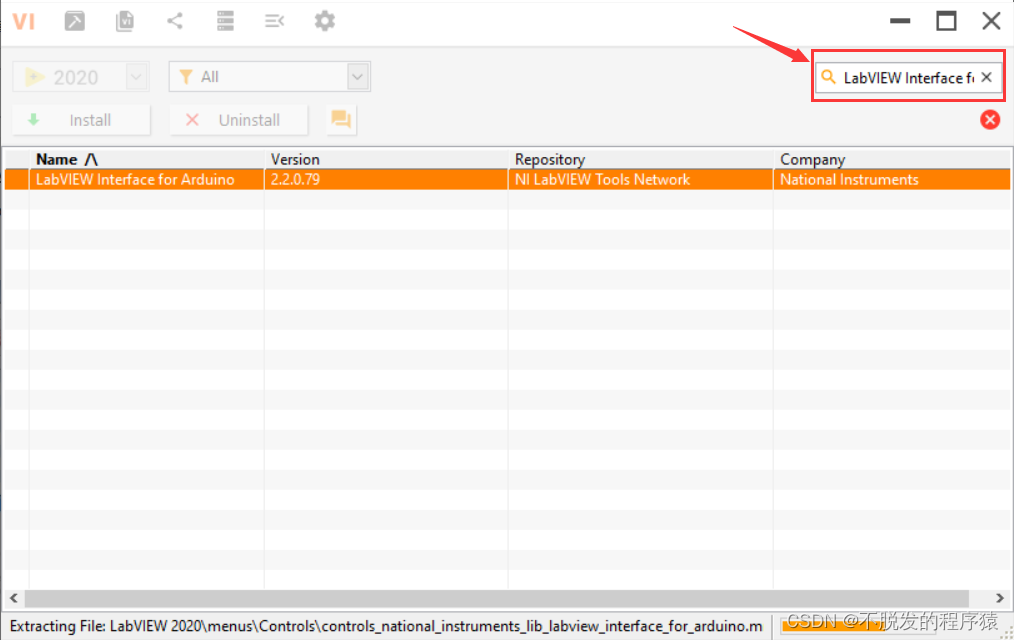Click the Uninstall button
Viewport: 1014px width, 640px height.
pos(239,120)
